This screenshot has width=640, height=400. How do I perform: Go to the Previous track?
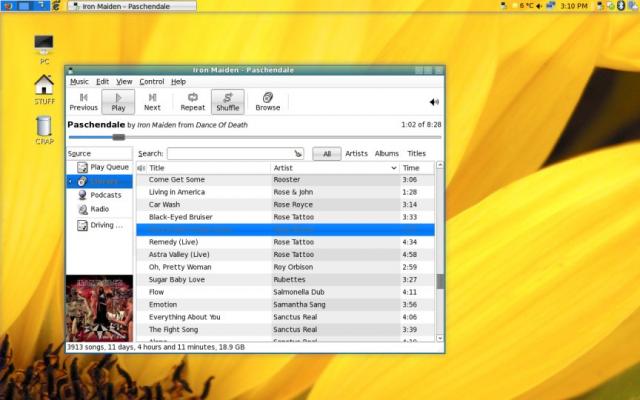[83, 102]
